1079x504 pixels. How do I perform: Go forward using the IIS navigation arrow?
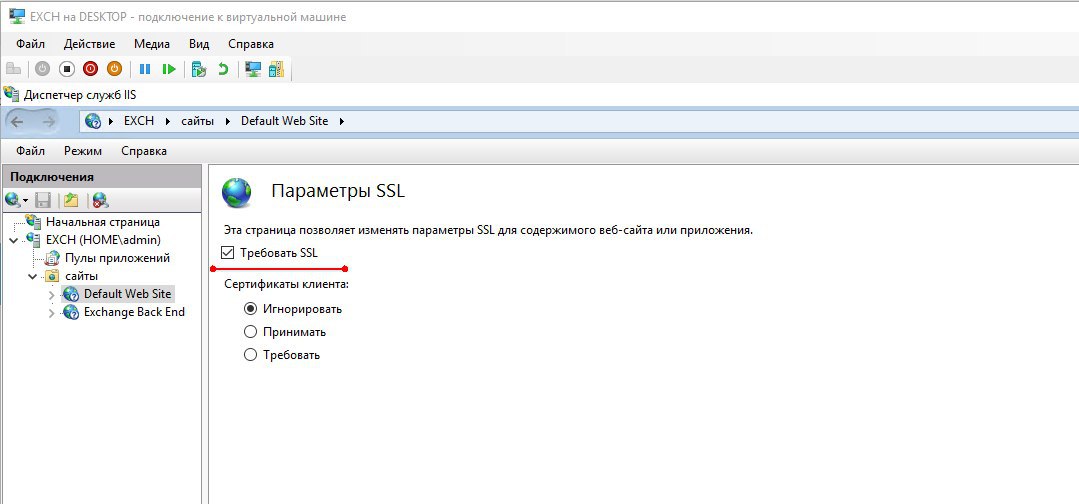[x=48, y=122]
